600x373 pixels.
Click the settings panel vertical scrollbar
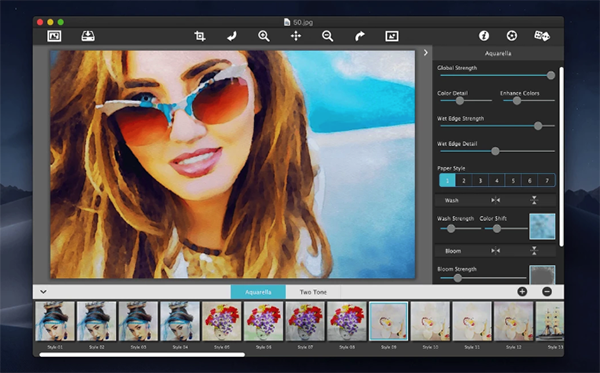(561, 157)
